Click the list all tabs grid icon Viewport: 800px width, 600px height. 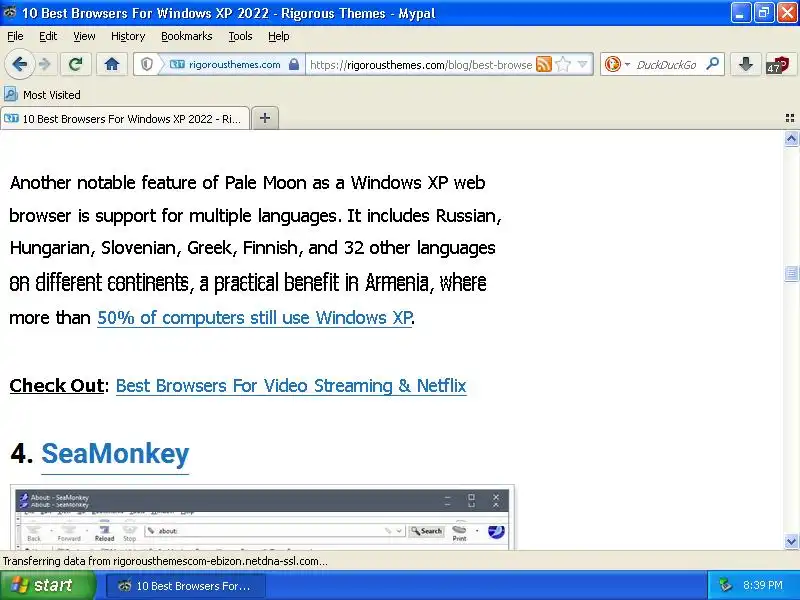point(790,118)
